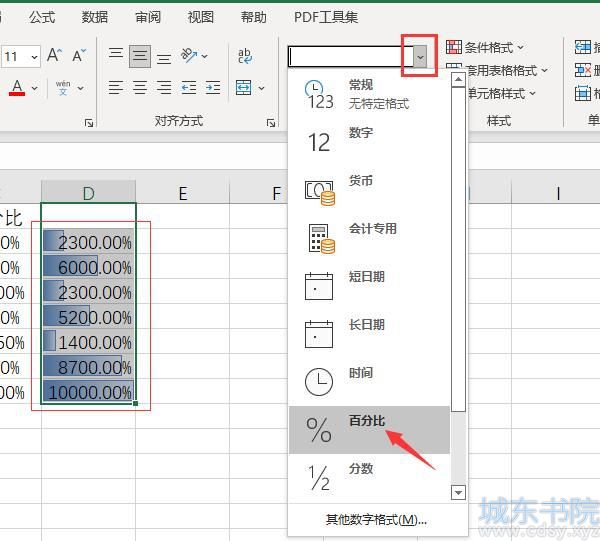The width and height of the screenshot is (600, 541).
Task: Expand the phonetic guide dropdown arrow
Action: click(x=80, y=88)
